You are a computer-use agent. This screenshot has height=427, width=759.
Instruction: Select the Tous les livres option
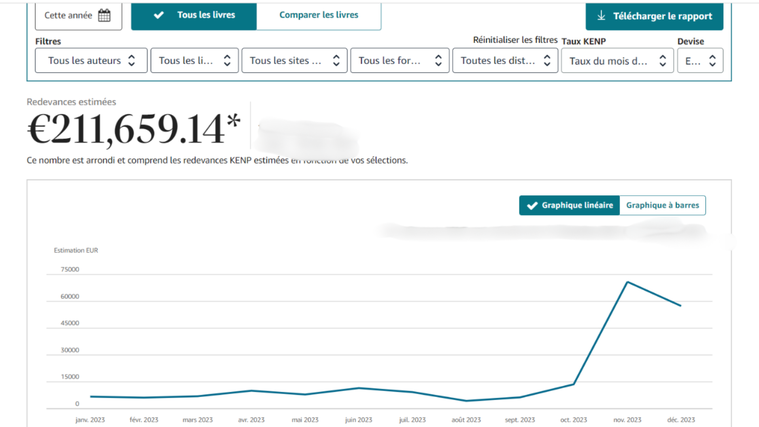point(194,16)
